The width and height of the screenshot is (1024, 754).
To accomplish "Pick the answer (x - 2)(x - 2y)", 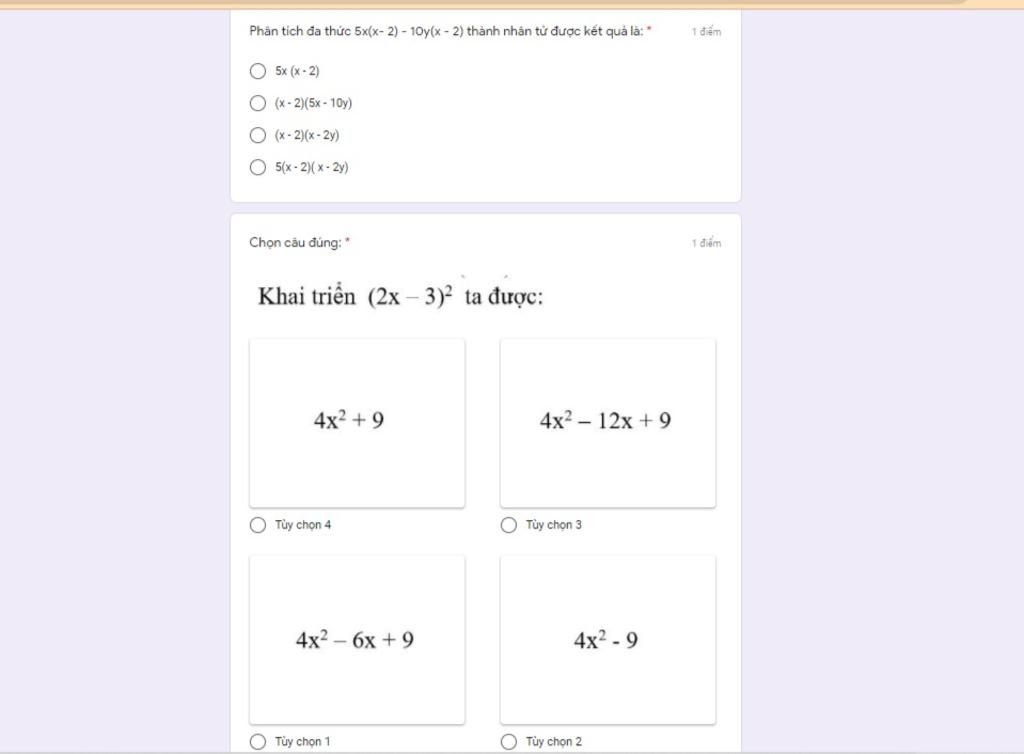I will pyautogui.click(x=258, y=135).
